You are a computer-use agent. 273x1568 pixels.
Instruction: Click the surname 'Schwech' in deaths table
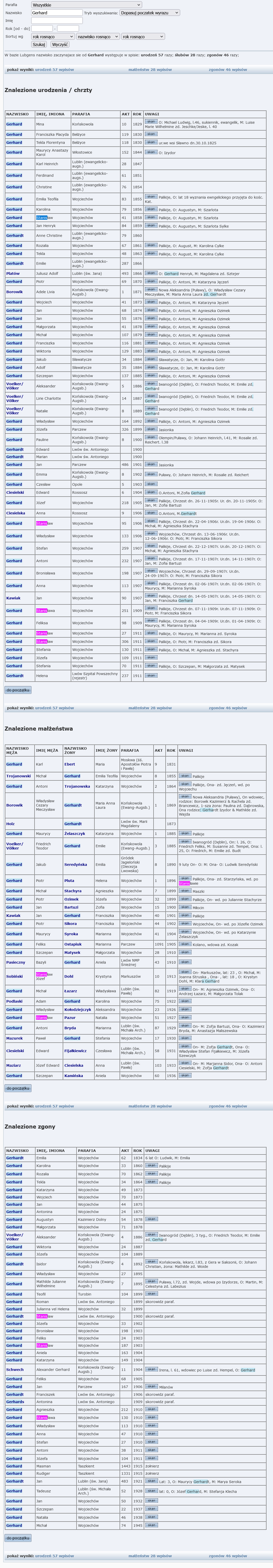15,1370
